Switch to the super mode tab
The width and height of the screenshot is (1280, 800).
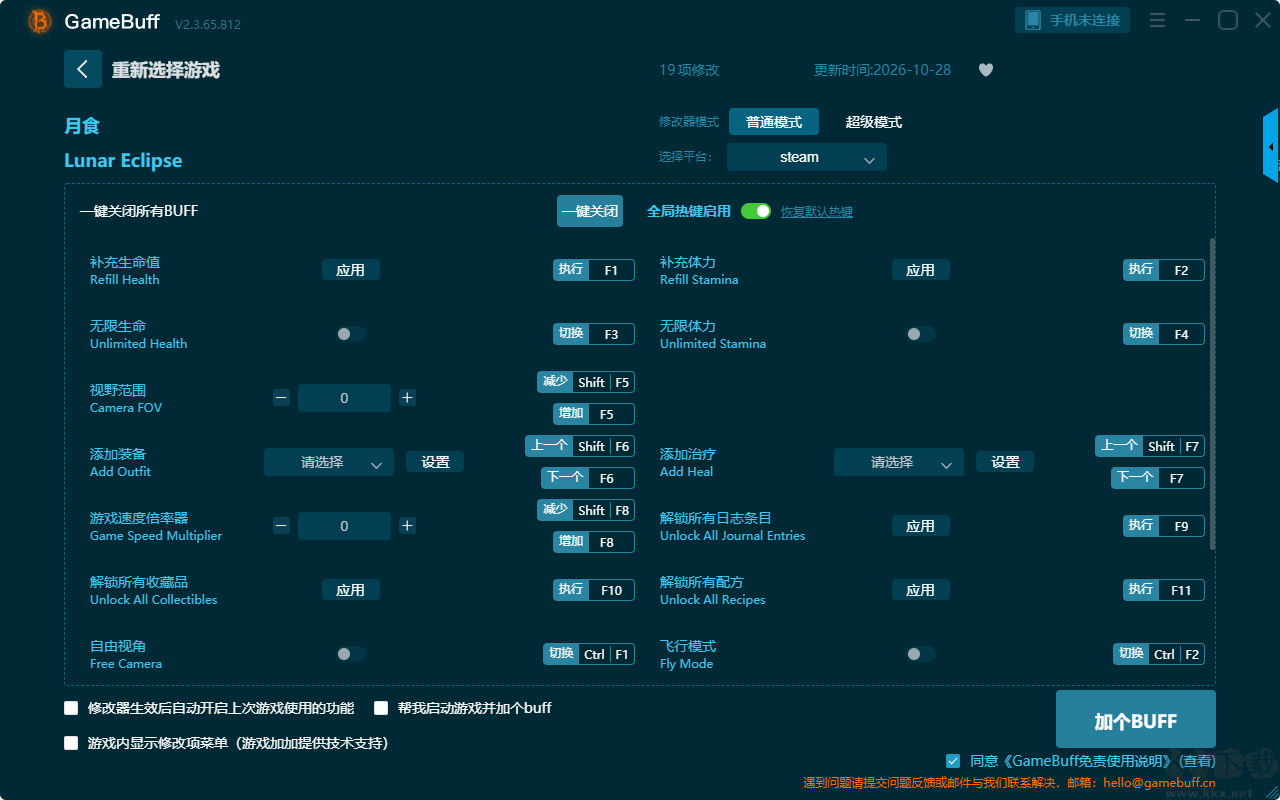coord(874,122)
